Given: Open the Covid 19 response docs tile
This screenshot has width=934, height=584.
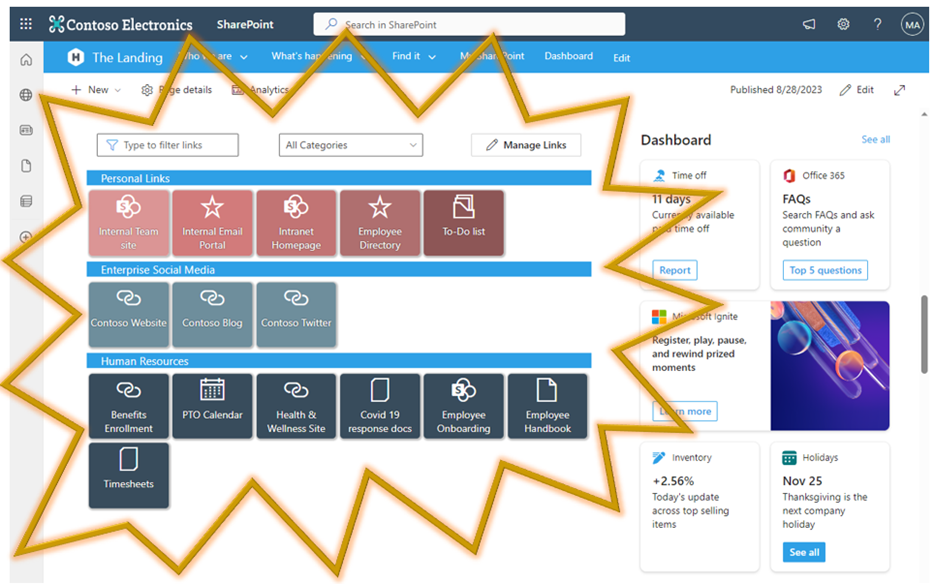Looking at the screenshot, I should tap(380, 406).
